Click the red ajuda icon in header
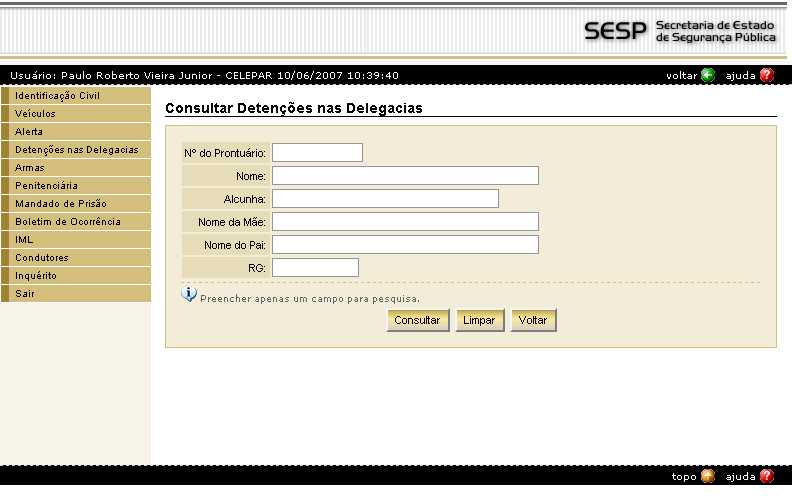 tap(767, 75)
